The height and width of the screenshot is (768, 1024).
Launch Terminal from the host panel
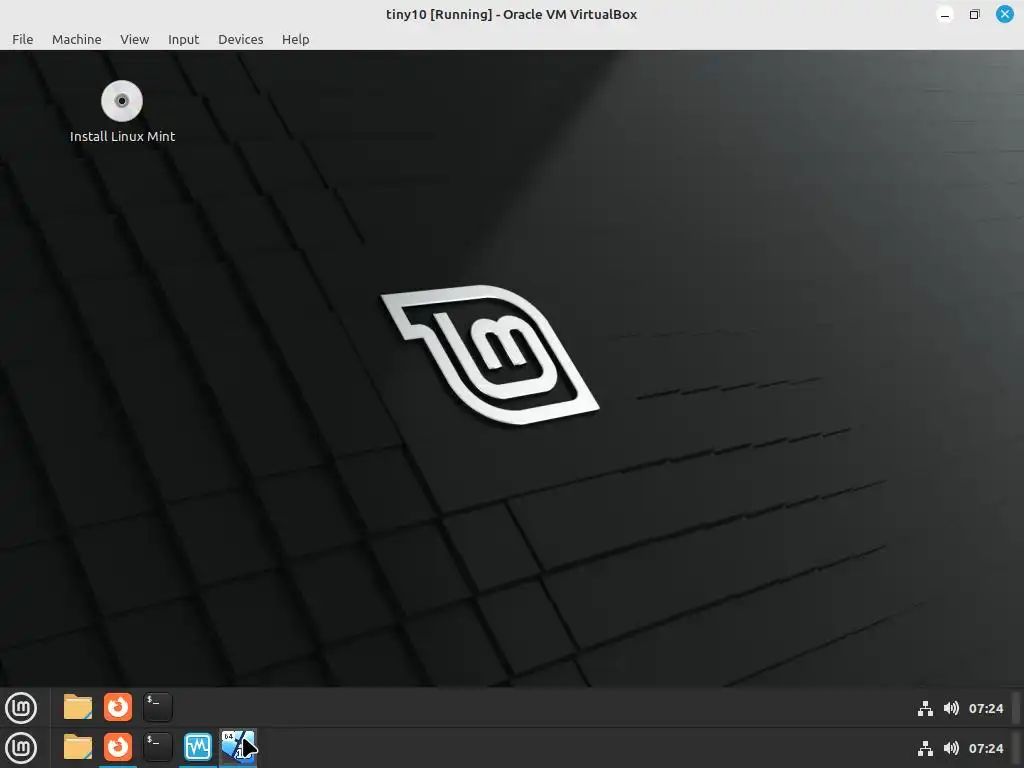pos(157,747)
